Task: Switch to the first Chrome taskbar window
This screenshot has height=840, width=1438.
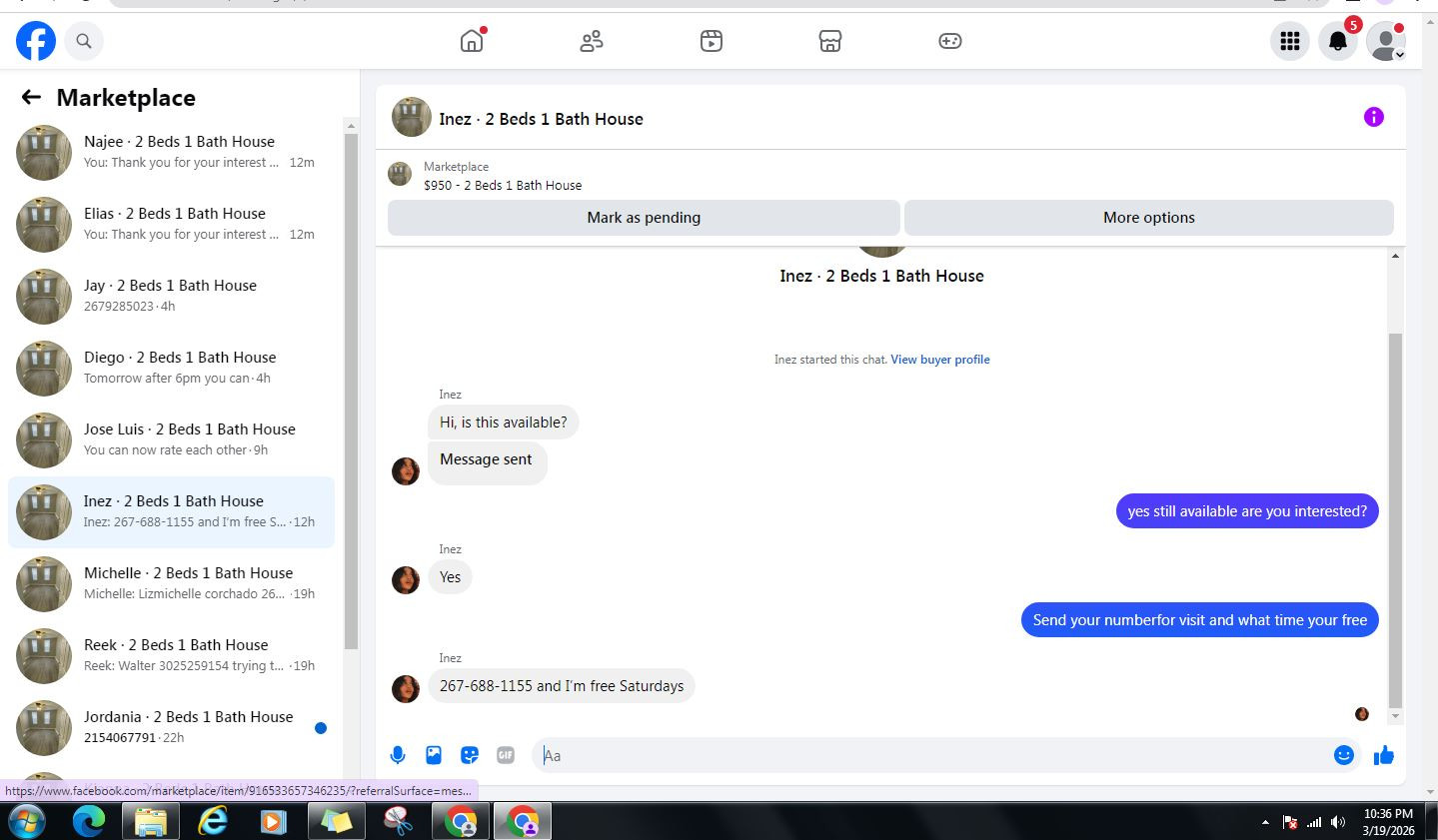Action: (x=461, y=822)
